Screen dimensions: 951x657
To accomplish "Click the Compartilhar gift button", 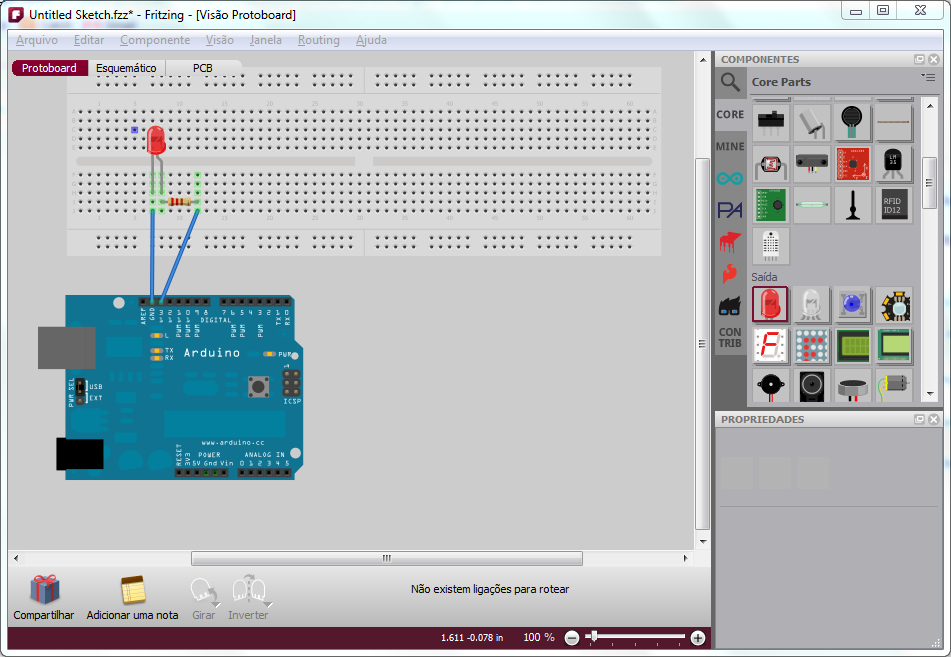I will pos(44,598).
